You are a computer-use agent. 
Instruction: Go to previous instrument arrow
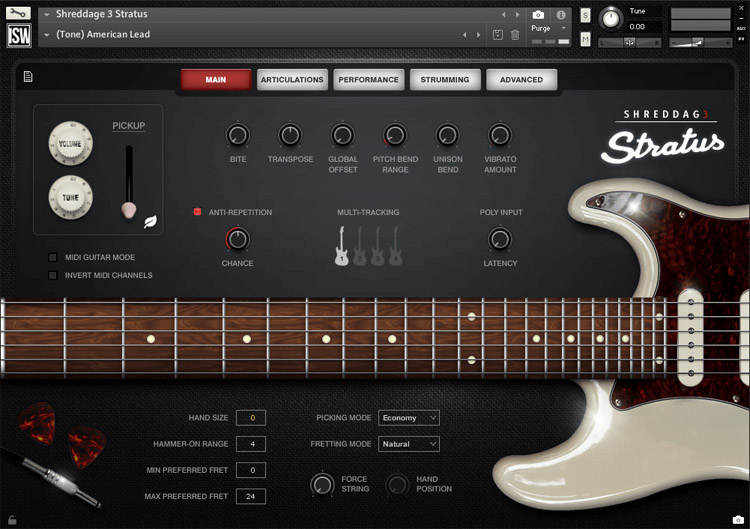tap(504, 15)
